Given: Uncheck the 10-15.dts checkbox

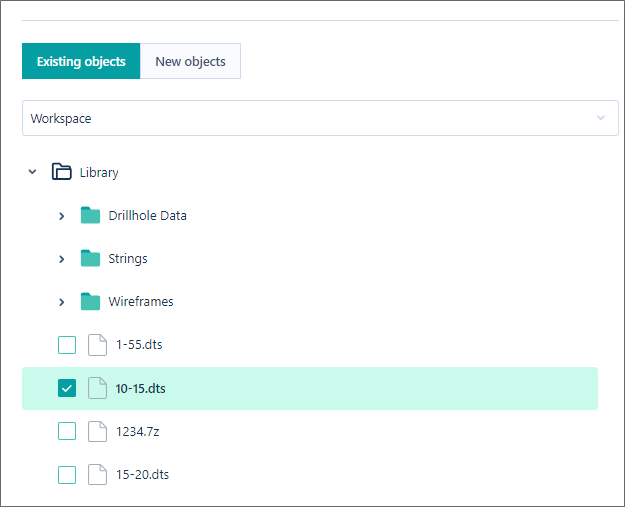Looking at the screenshot, I should [67, 388].
